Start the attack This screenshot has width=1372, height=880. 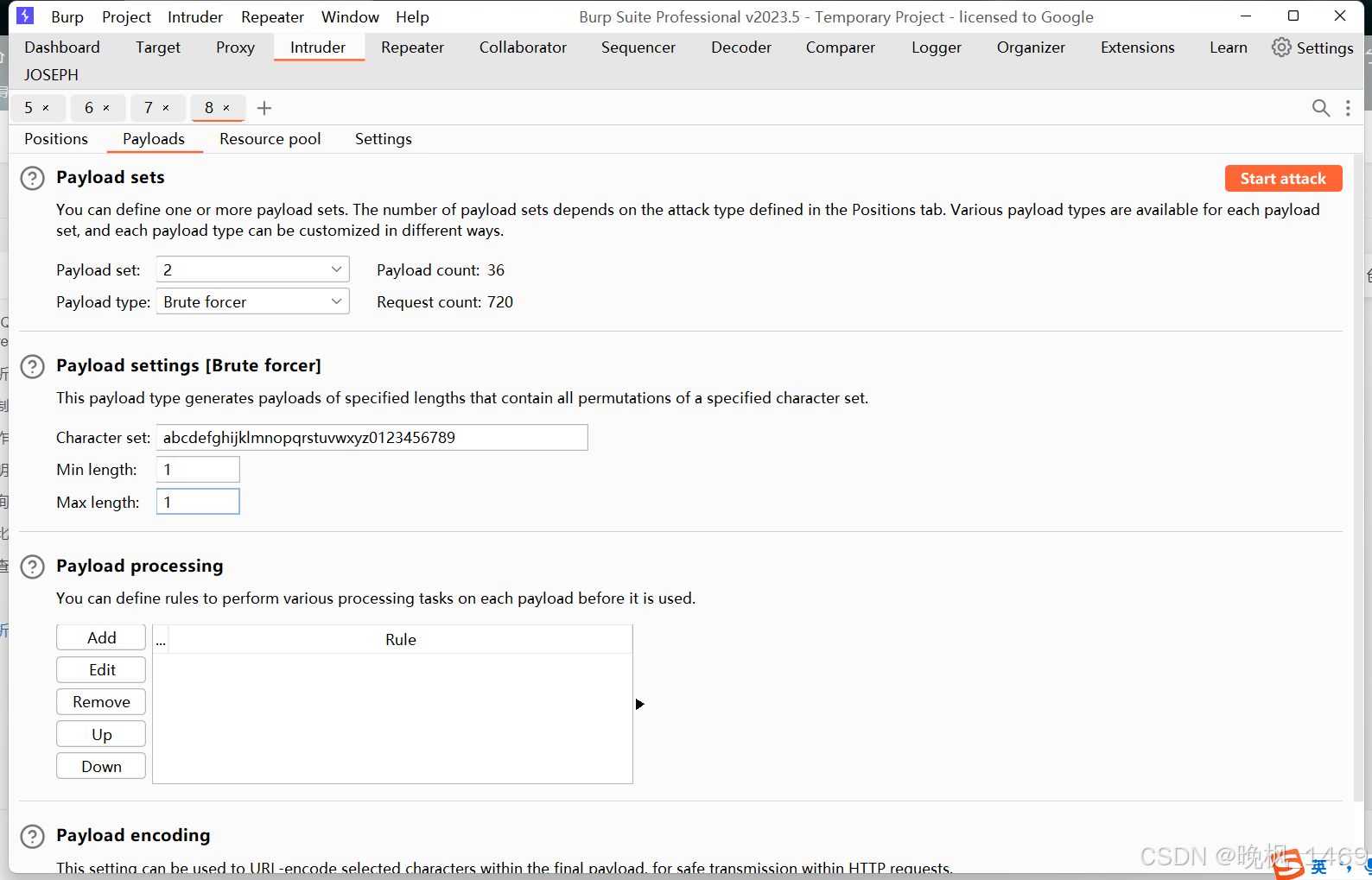pos(1283,178)
